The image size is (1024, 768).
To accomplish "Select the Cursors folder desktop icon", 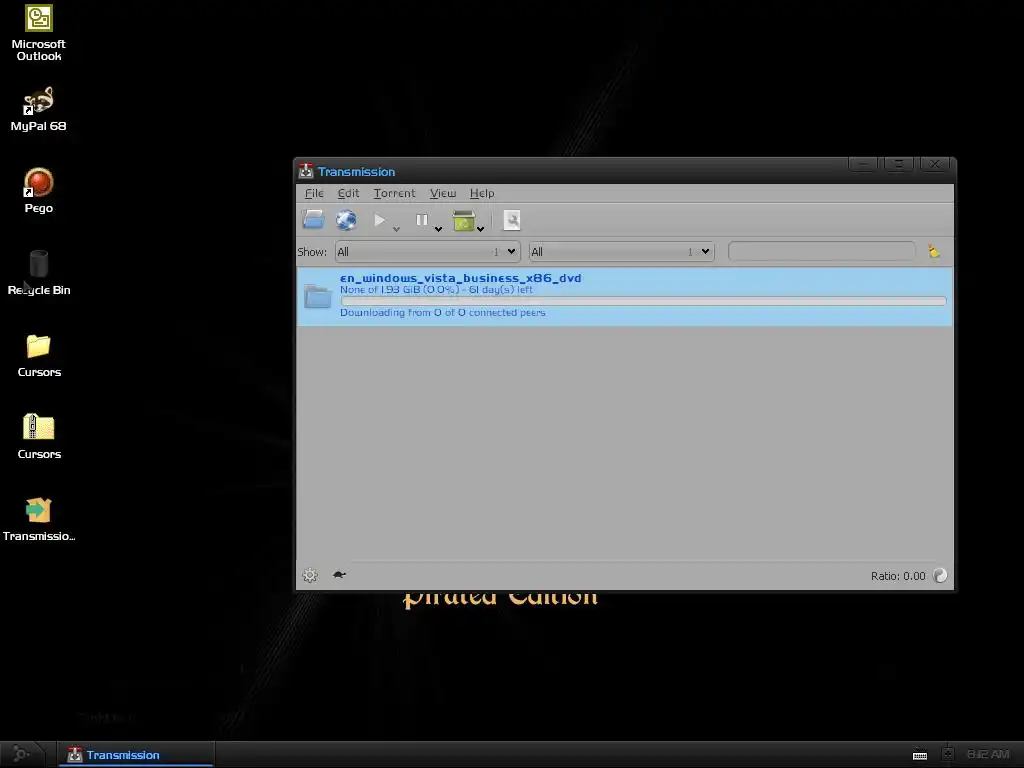I will coord(39,355).
